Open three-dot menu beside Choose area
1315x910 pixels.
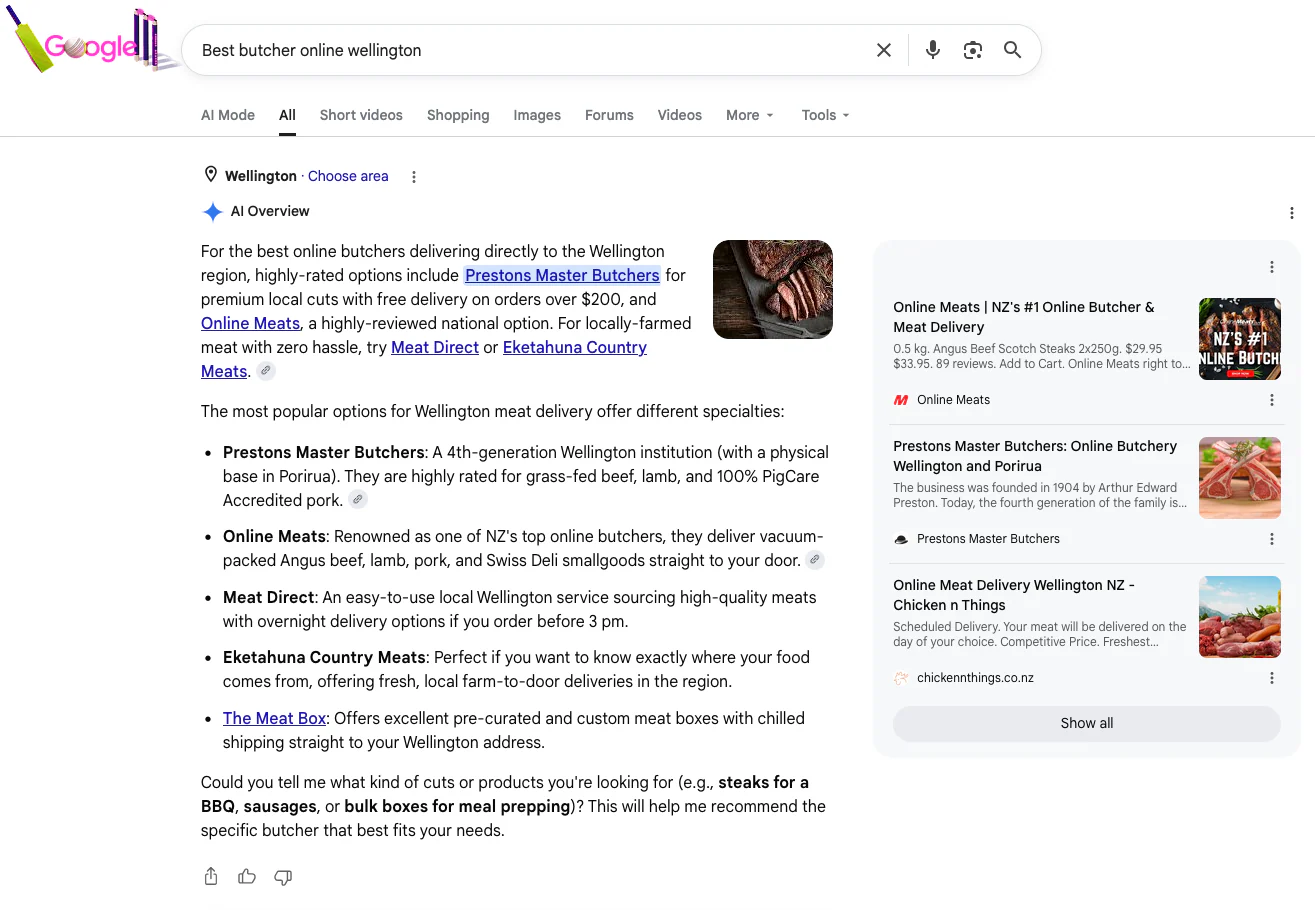414,177
